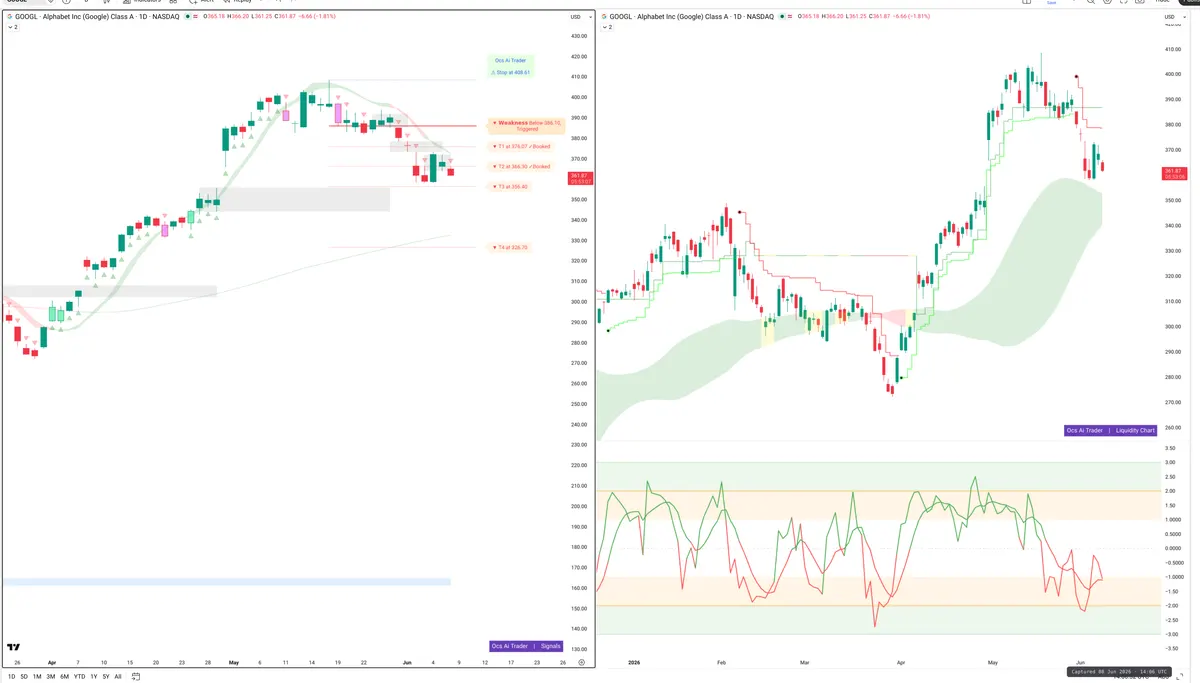Click the 'T3 at 356.40' target label
This screenshot has width=1200, height=683.
511,186
